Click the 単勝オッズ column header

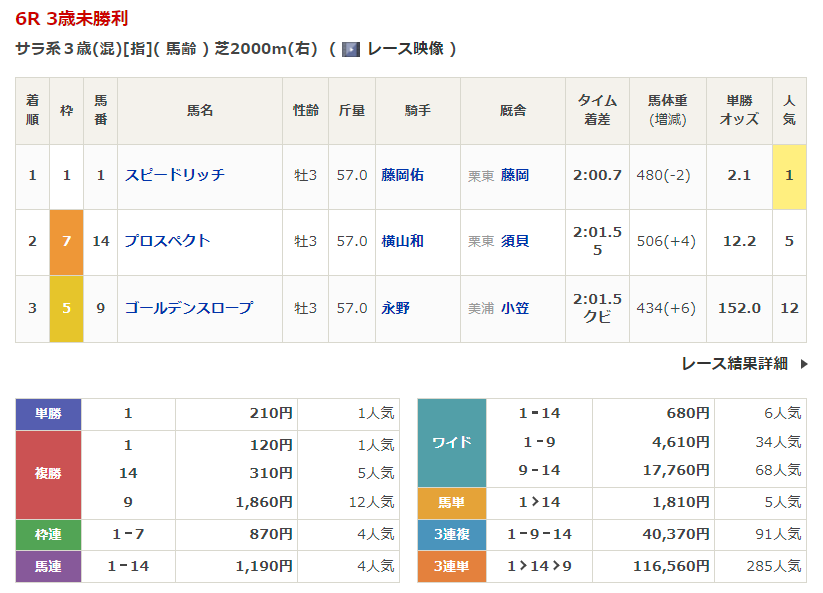coord(739,111)
